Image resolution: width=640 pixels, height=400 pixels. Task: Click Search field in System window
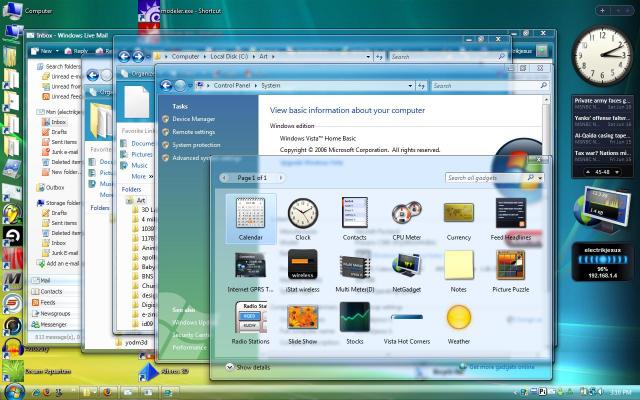490,86
